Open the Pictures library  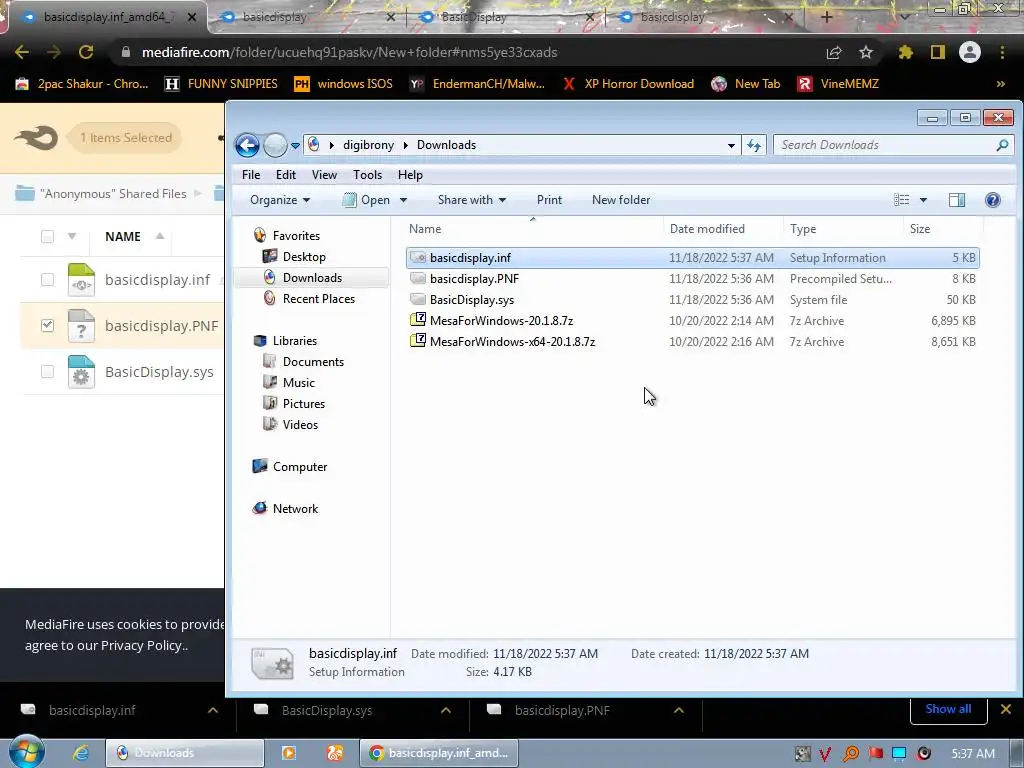(x=304, y=404)
